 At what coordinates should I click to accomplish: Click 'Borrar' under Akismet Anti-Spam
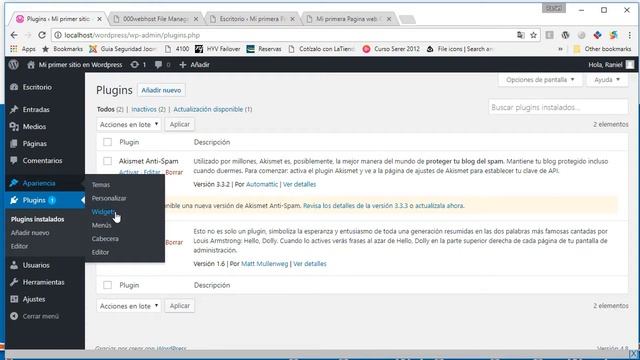174,172
